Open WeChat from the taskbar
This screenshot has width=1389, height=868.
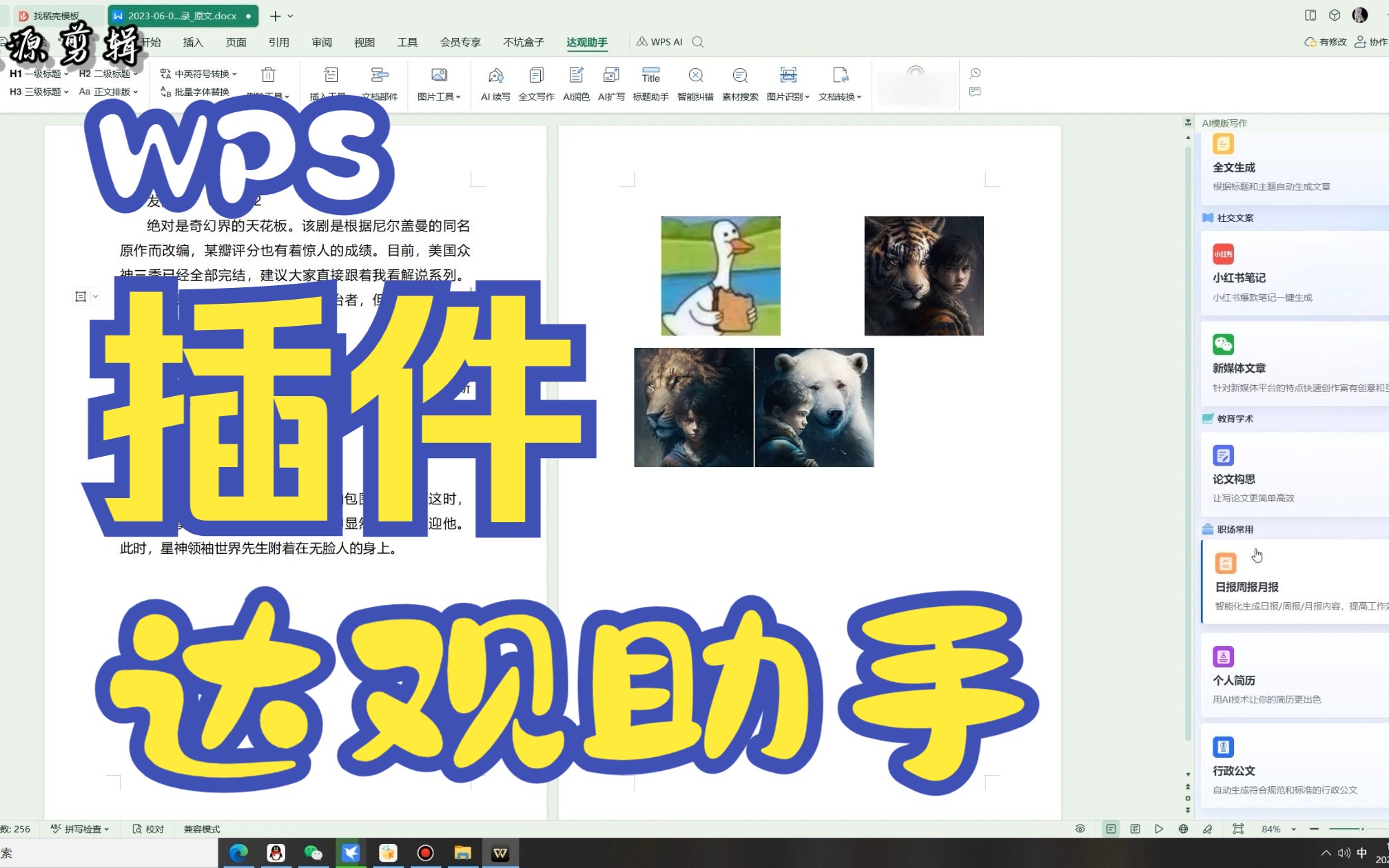tap(313, 853)
